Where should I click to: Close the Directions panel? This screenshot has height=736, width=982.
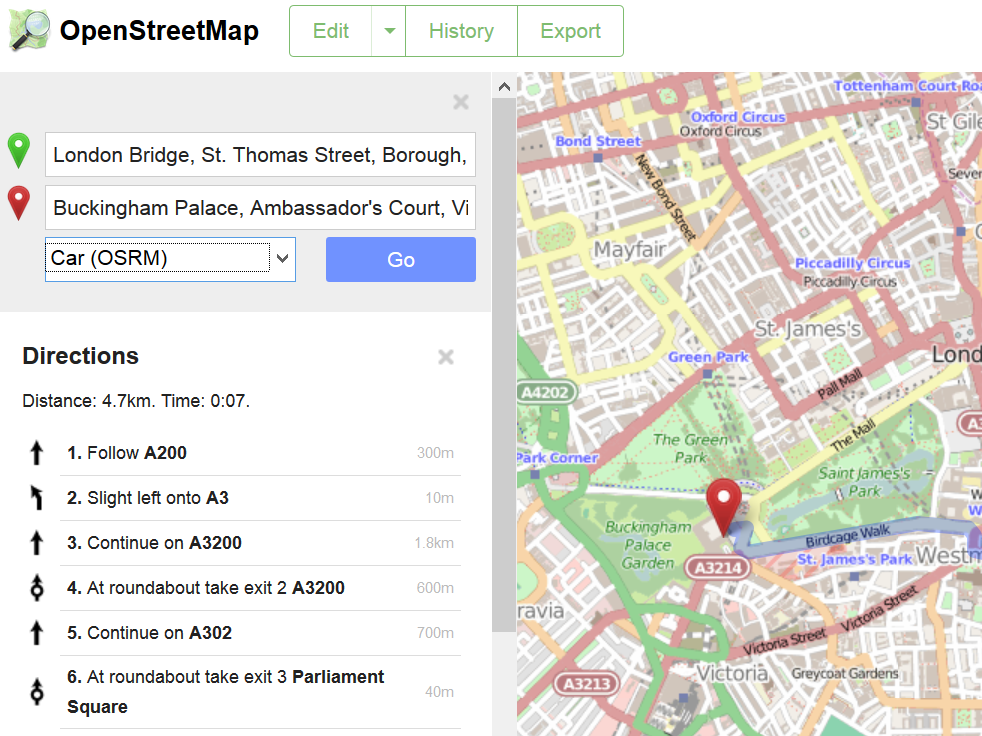(446, 357)
